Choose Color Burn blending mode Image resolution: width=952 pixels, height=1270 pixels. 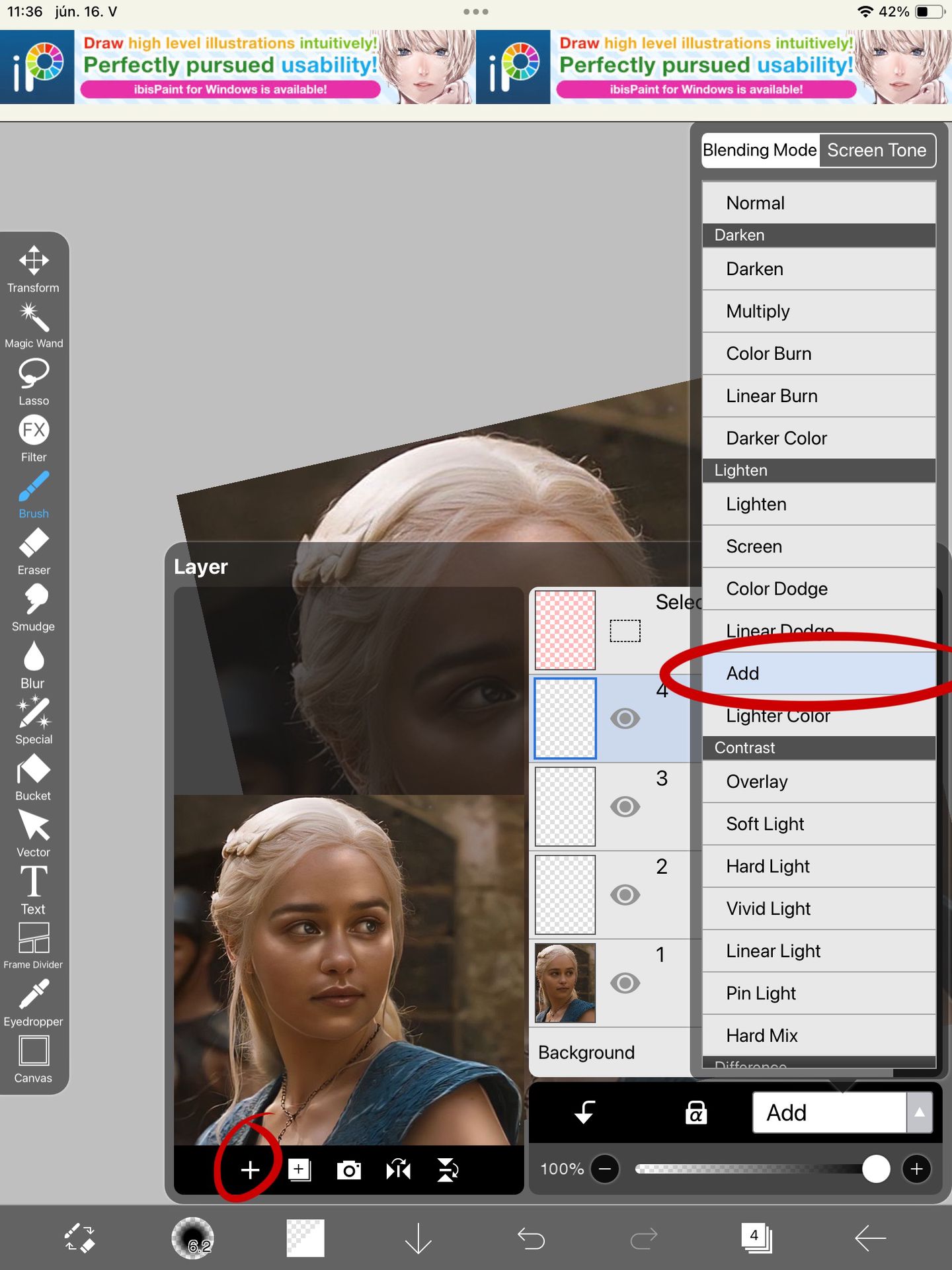819,354
